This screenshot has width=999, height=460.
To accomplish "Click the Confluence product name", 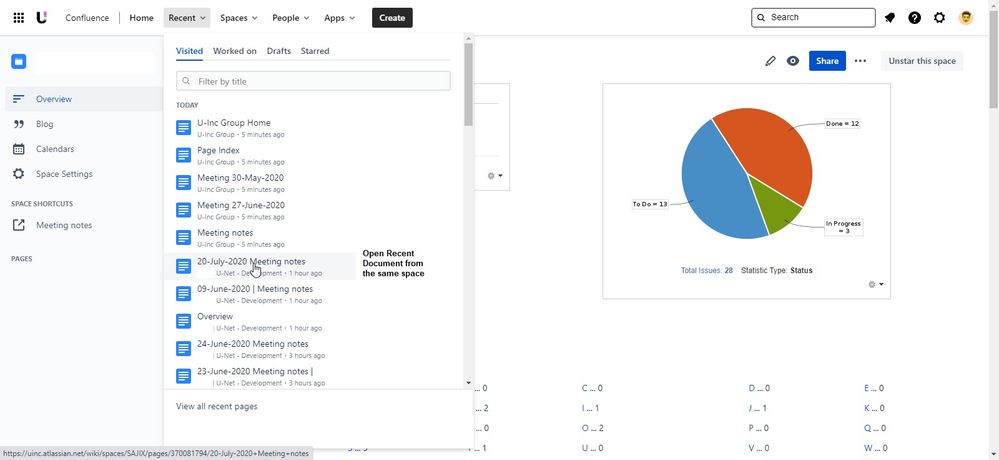I will pyautogui.click(x=87, y=18).
